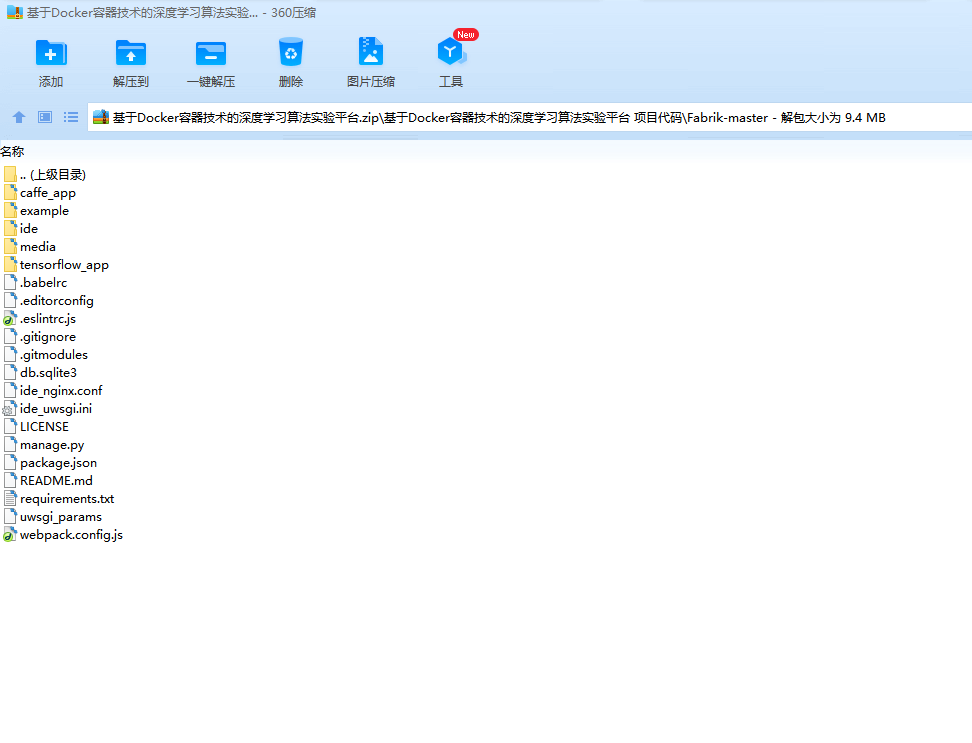This screenshot has height=743, width=972.
Task: Select the example folder name
Action: [x=44, y=211]
